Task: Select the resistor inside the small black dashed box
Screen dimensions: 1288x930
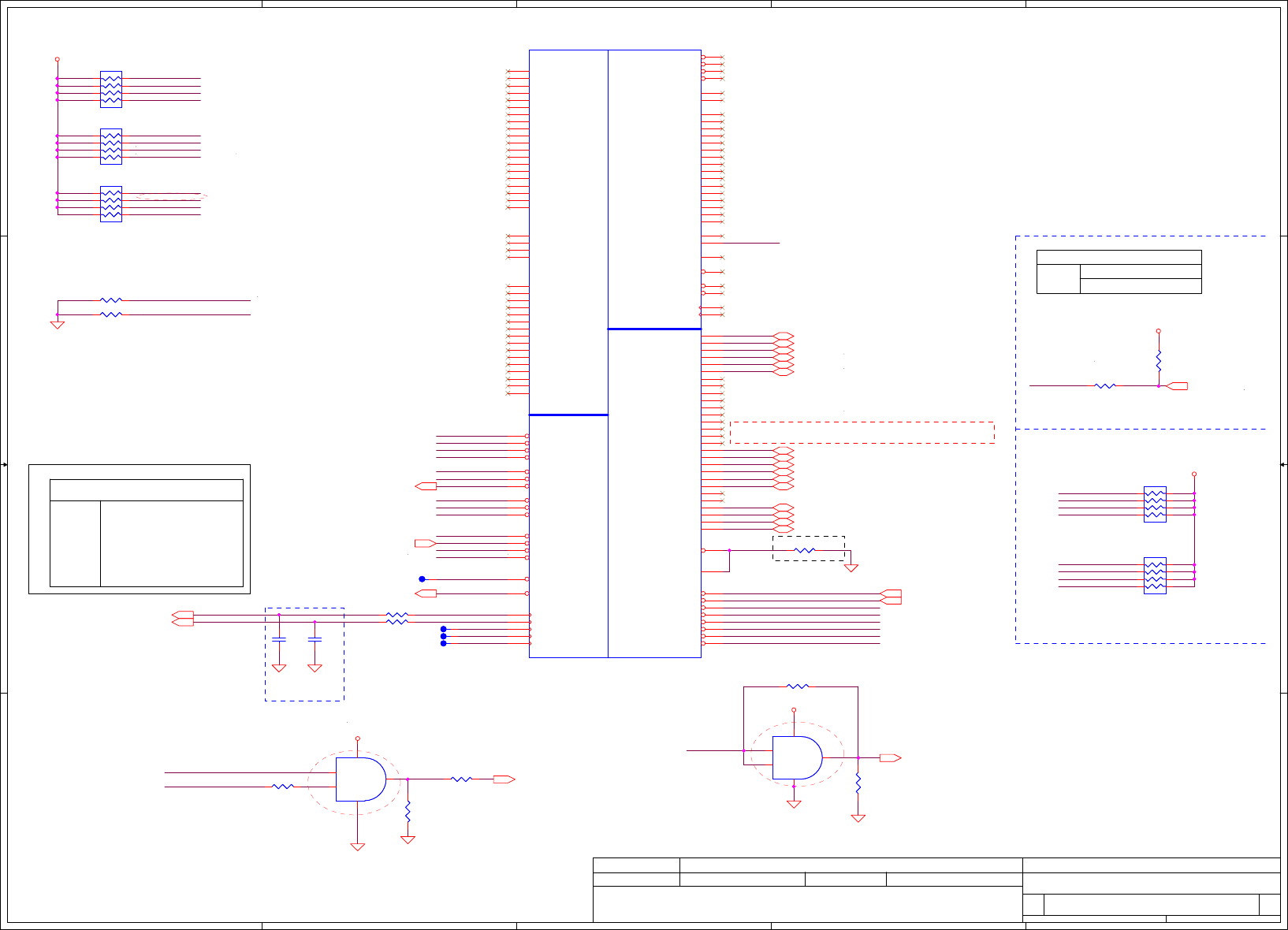Action: point(804,550)
